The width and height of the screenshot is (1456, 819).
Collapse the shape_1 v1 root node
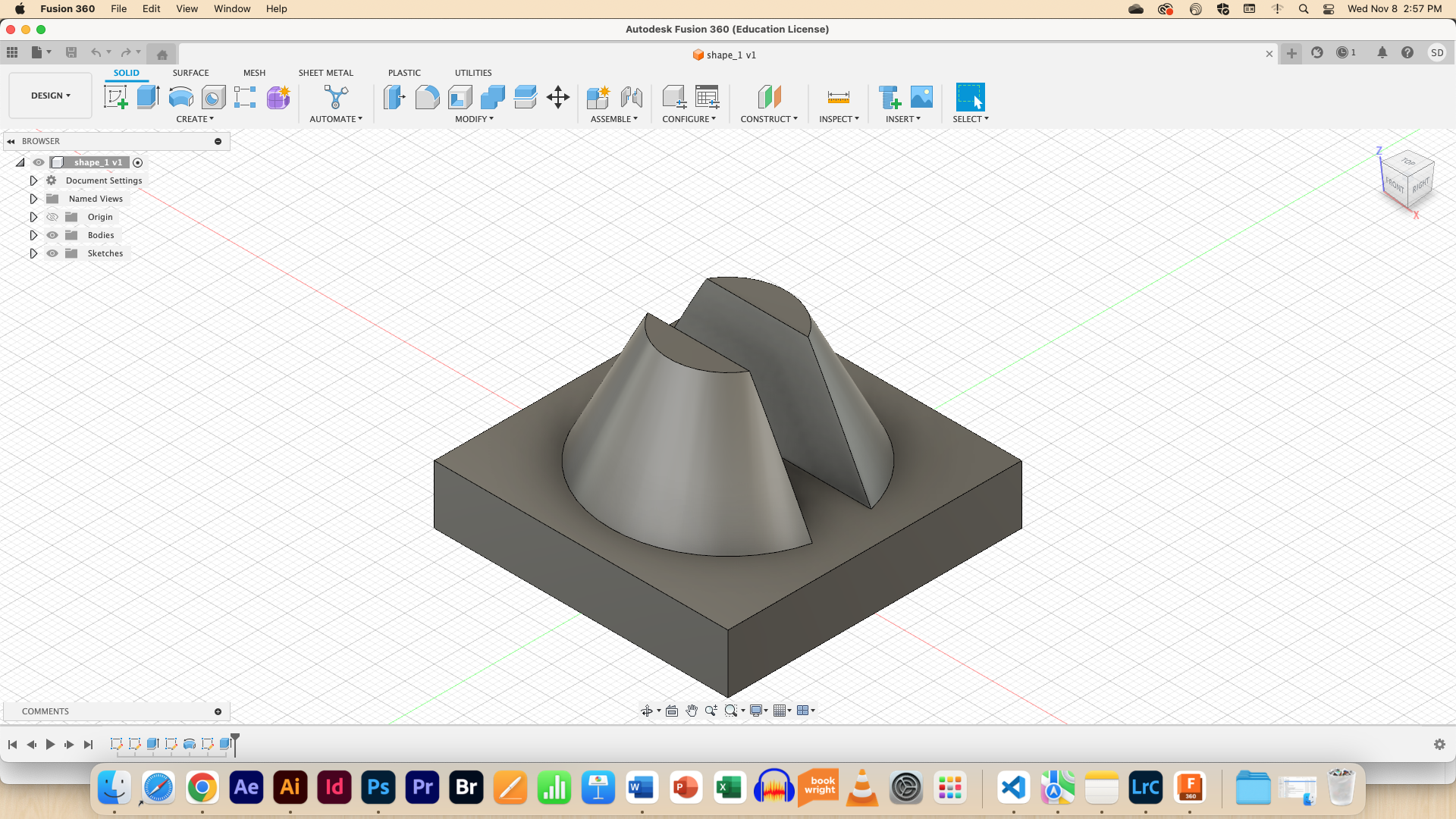pyautogui.click(x=20, y=162)
